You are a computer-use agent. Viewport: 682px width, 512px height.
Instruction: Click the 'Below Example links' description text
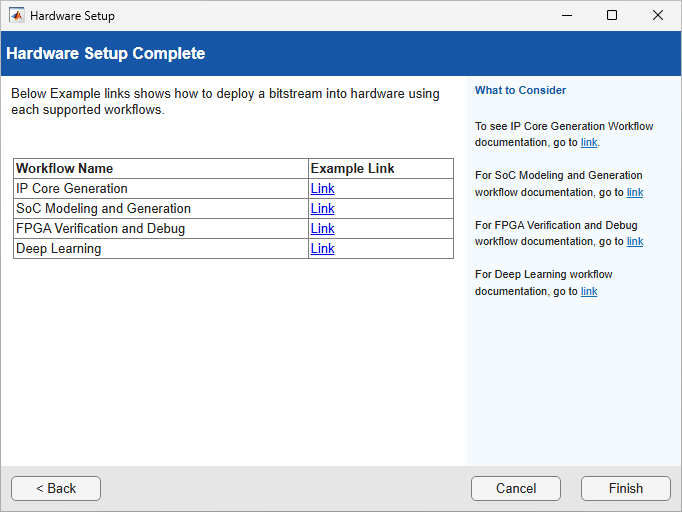[225, 101]
